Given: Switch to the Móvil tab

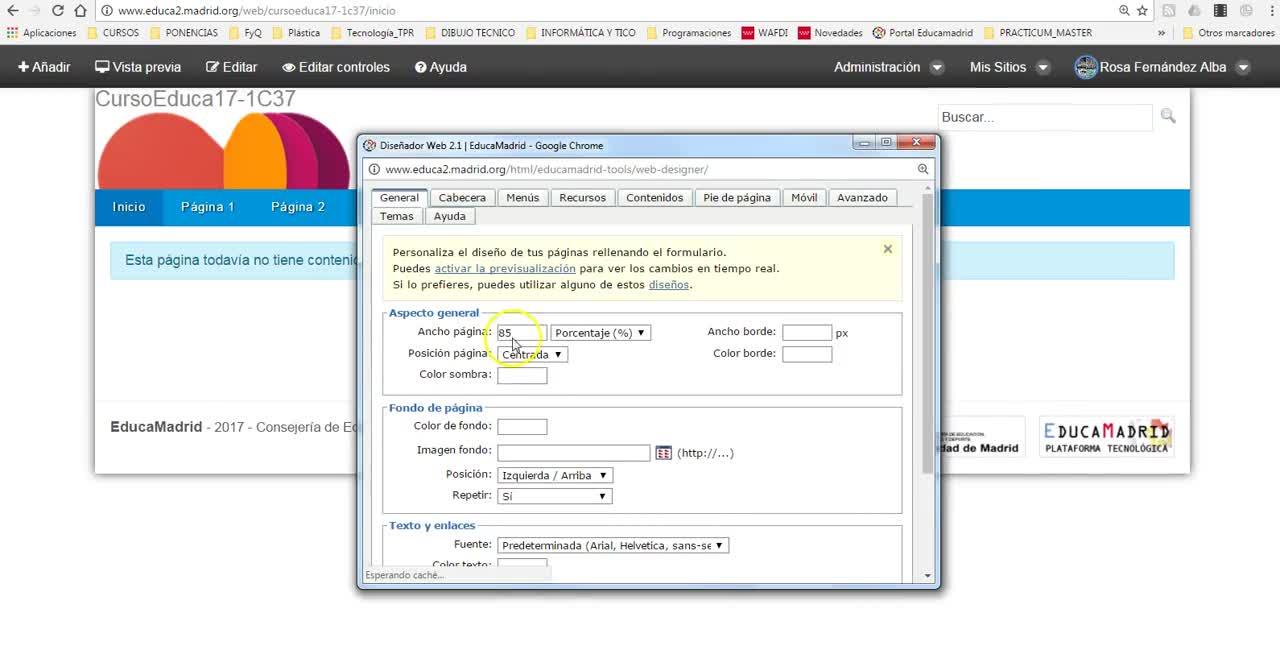Looking at the screenshot, I should pos(804,198).
